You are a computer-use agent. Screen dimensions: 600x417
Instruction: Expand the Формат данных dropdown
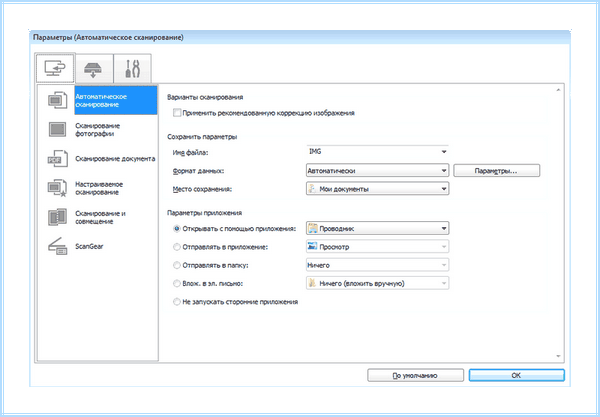click(x=377, y=171)
